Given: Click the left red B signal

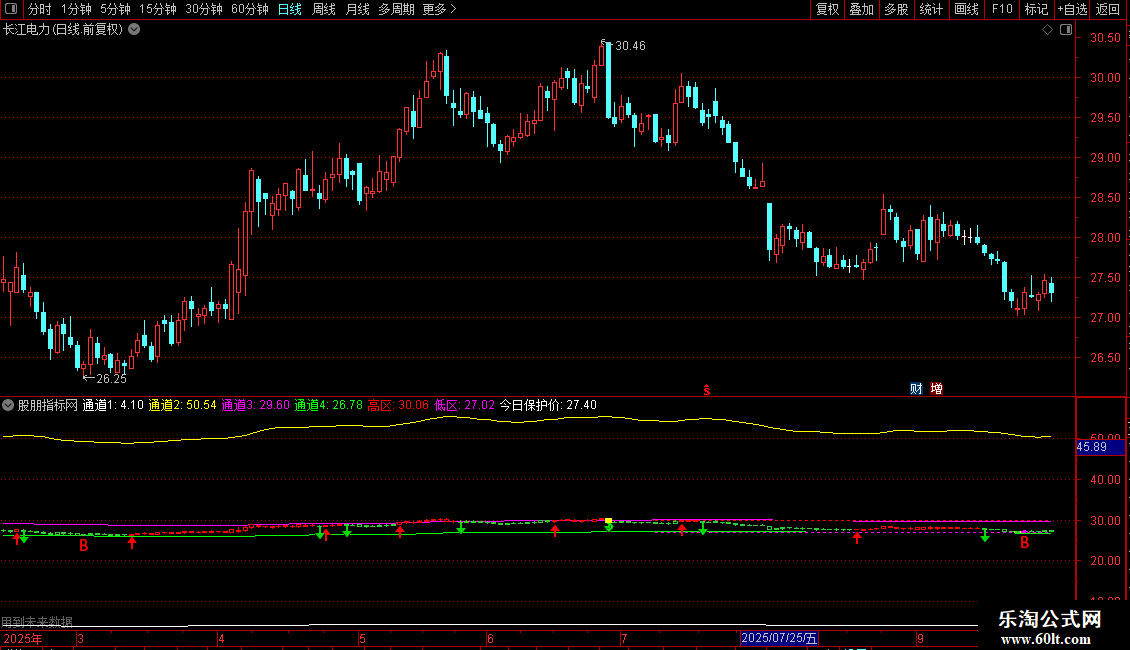Looking at the screenshot, I should click(x=84, y=546).
